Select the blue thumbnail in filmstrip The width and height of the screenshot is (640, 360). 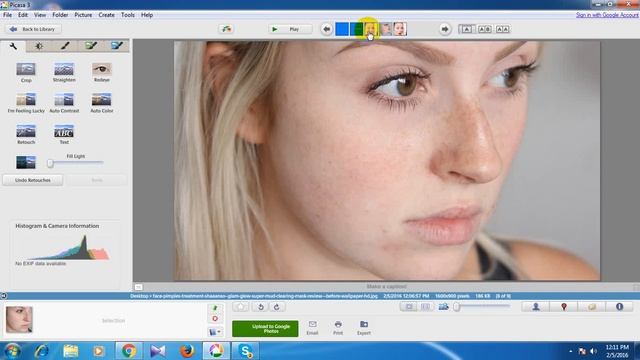pos(342,29)
